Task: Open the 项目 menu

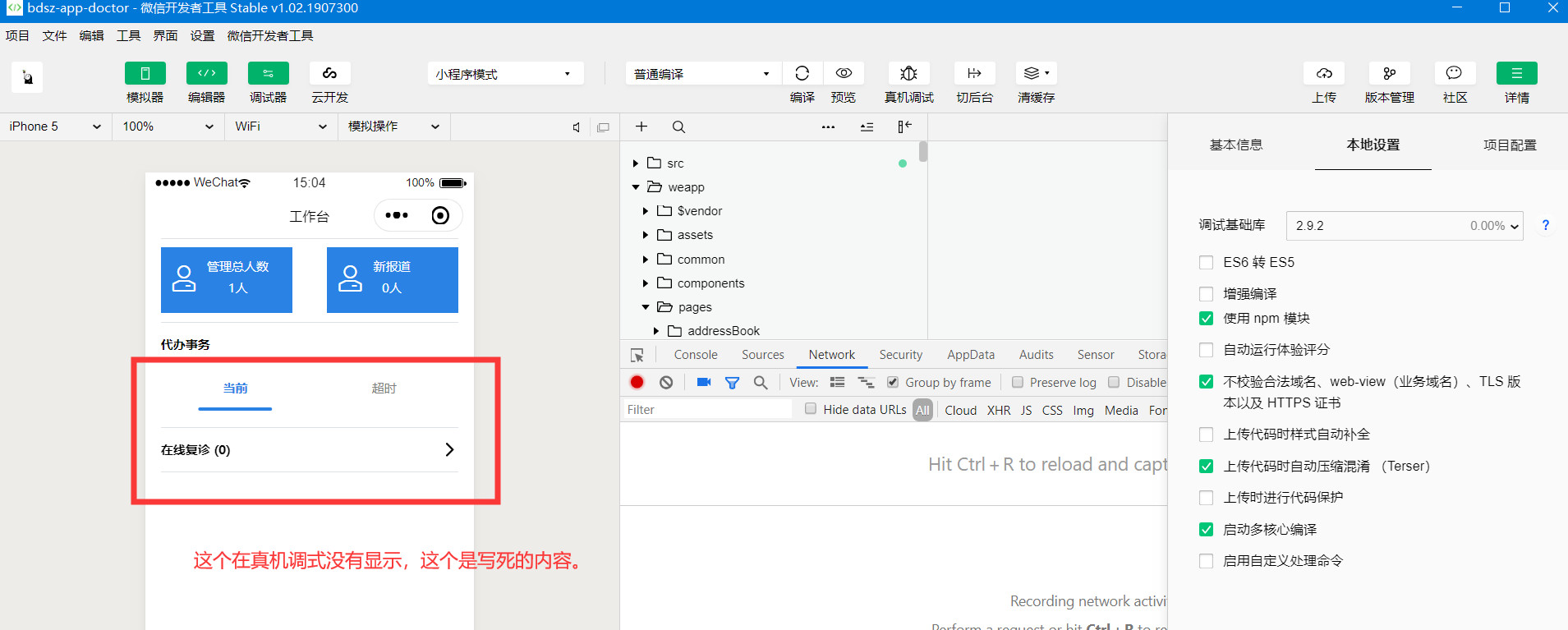Action: [x=17, y=35]
